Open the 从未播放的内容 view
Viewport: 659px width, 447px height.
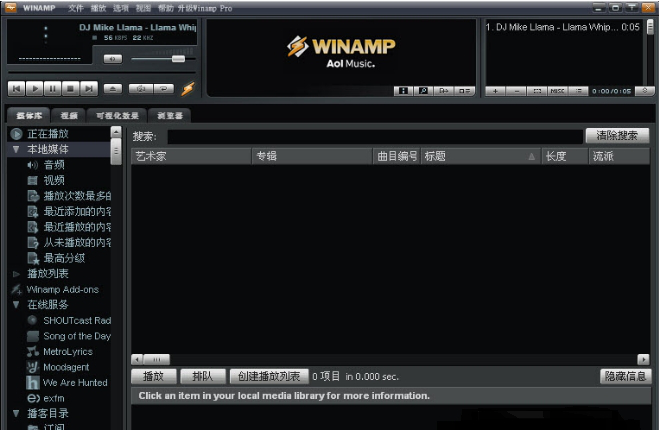77,243
